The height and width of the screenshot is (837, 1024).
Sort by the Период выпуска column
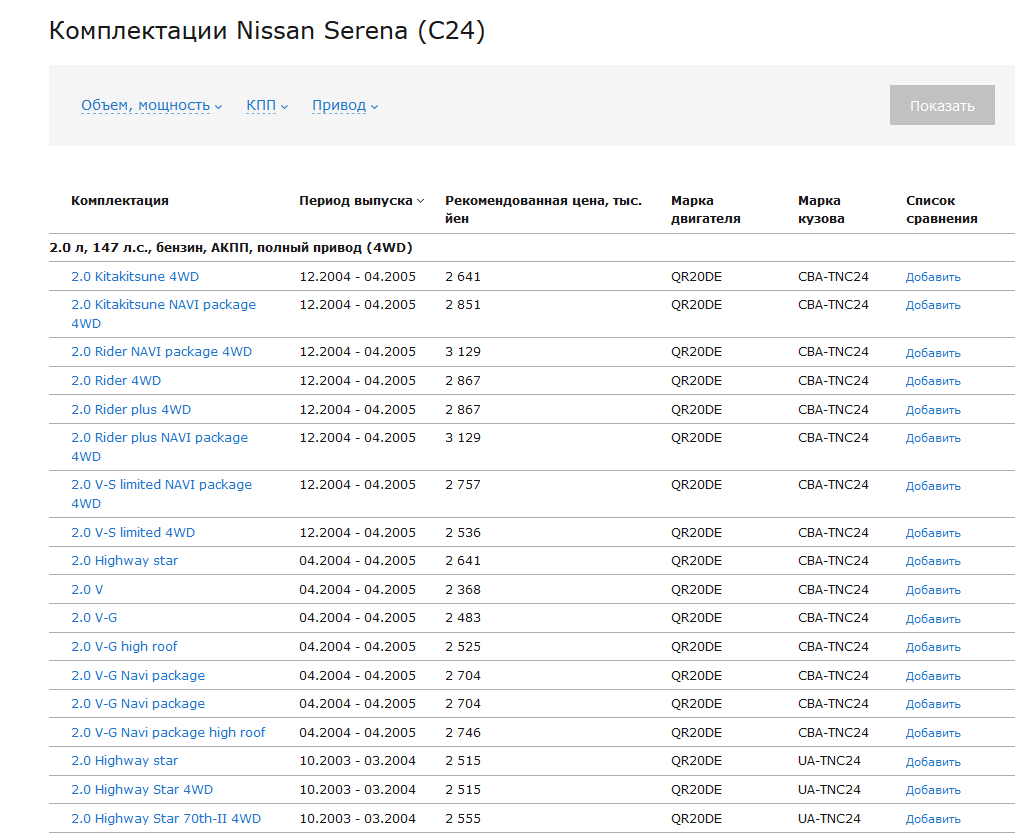pos(362,200)
